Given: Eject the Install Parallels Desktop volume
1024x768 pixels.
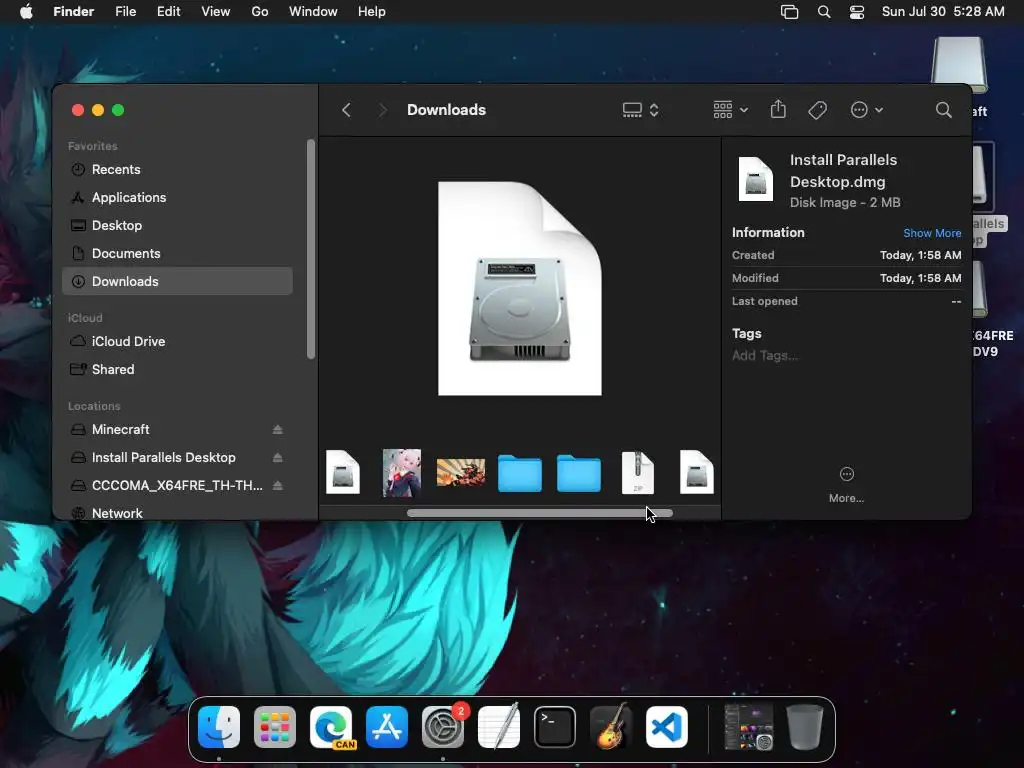Looking at the screenshot, I should (278, 458).
